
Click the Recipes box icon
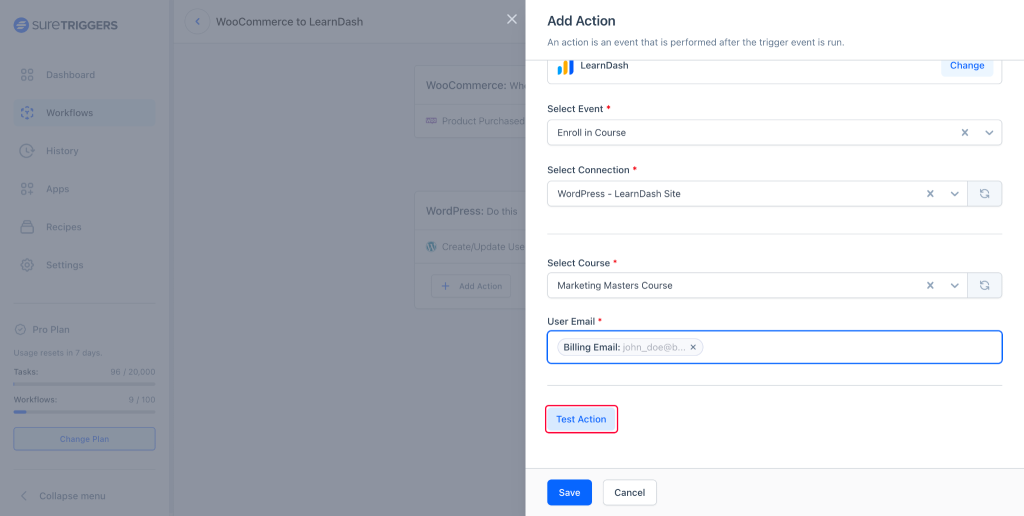(x=27, y=227)
